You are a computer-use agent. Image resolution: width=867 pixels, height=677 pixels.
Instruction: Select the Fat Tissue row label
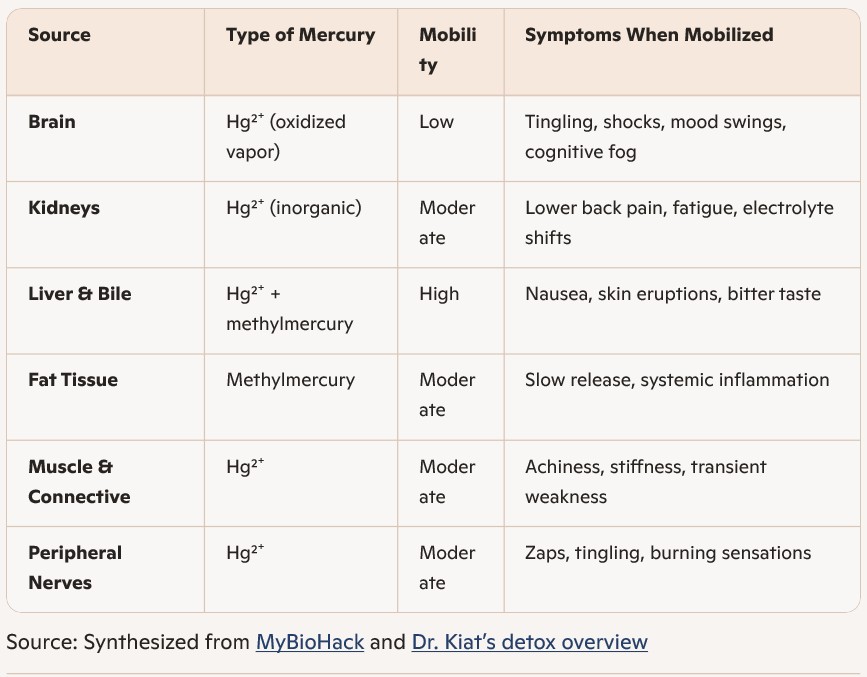(x=73, y=380)
